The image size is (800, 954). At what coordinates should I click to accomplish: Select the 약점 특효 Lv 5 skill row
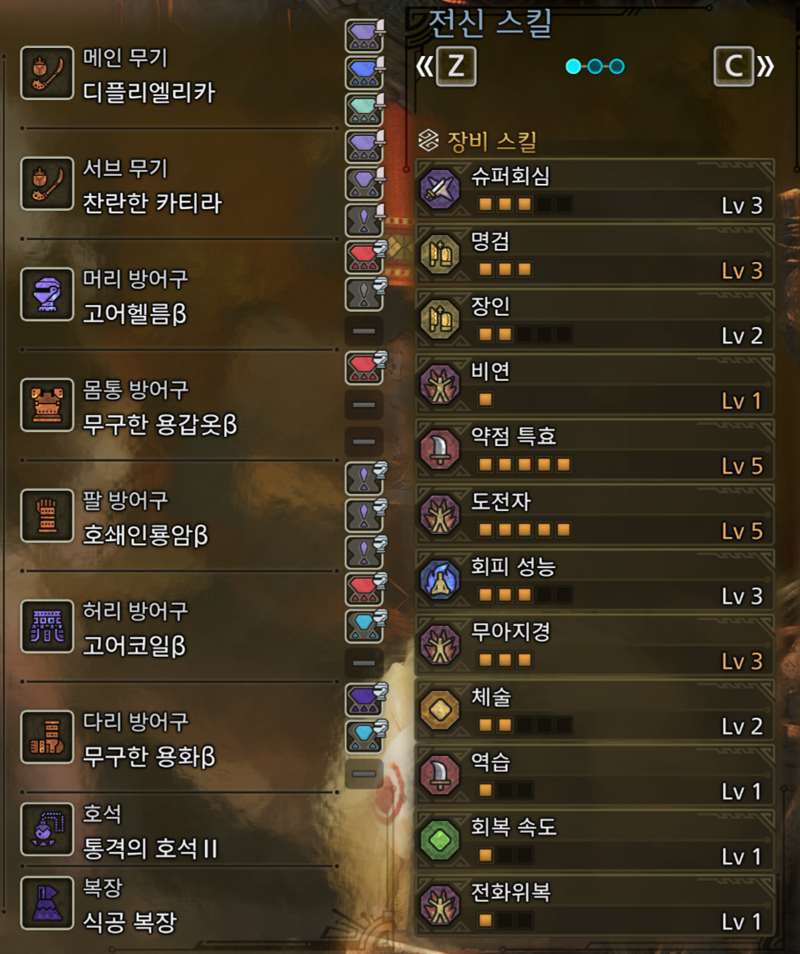tap(594, 450)
